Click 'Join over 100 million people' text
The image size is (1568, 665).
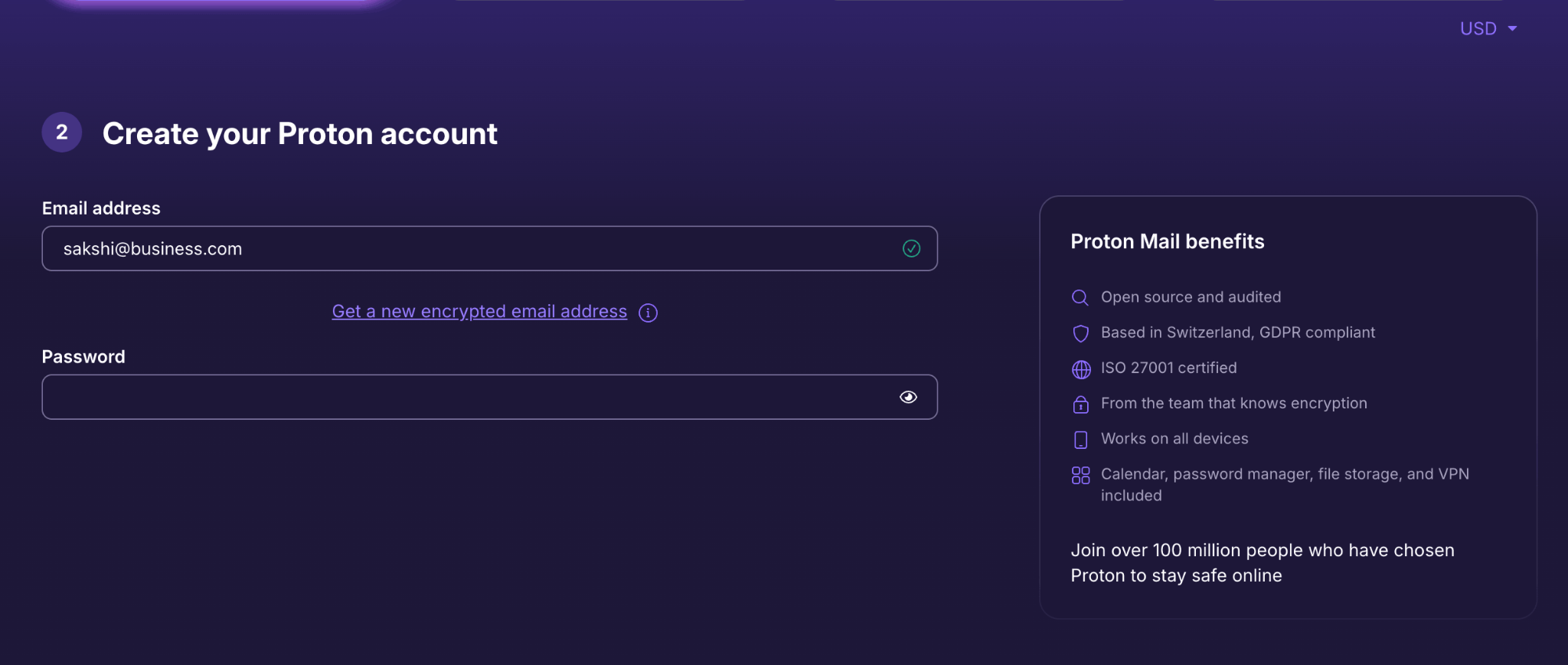(1263, 562)
